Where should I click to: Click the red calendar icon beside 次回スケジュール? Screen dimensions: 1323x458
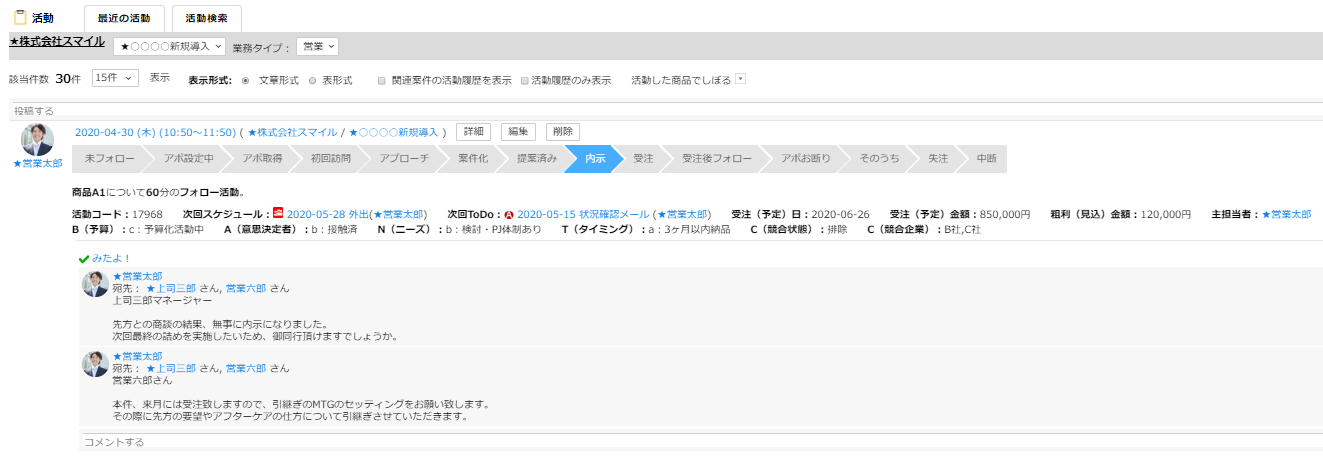[278, 213]
